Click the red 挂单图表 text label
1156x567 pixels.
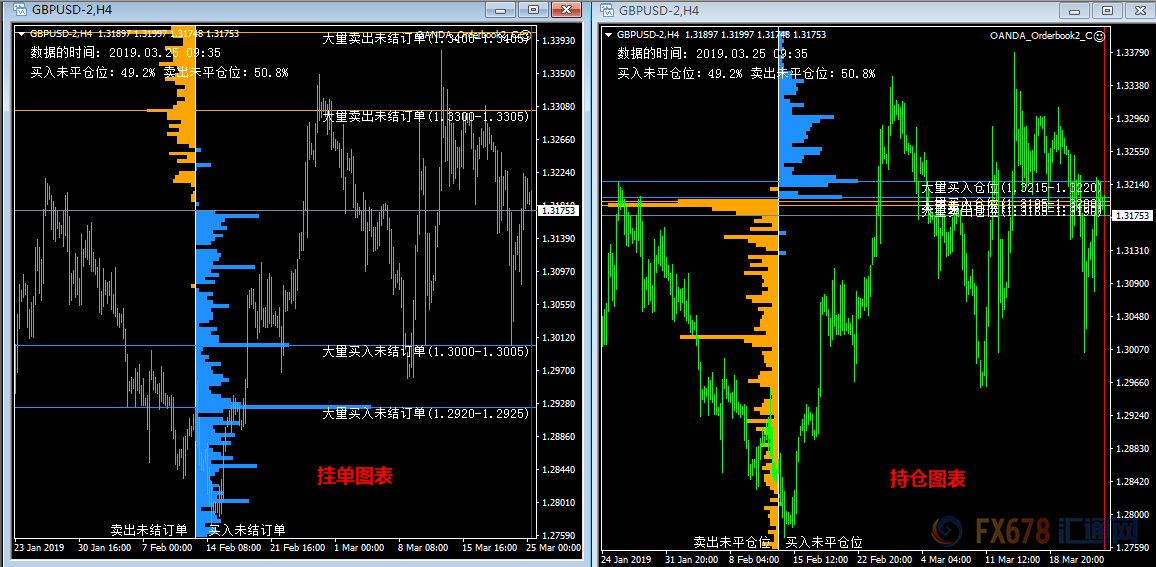[x=354, y=476]
